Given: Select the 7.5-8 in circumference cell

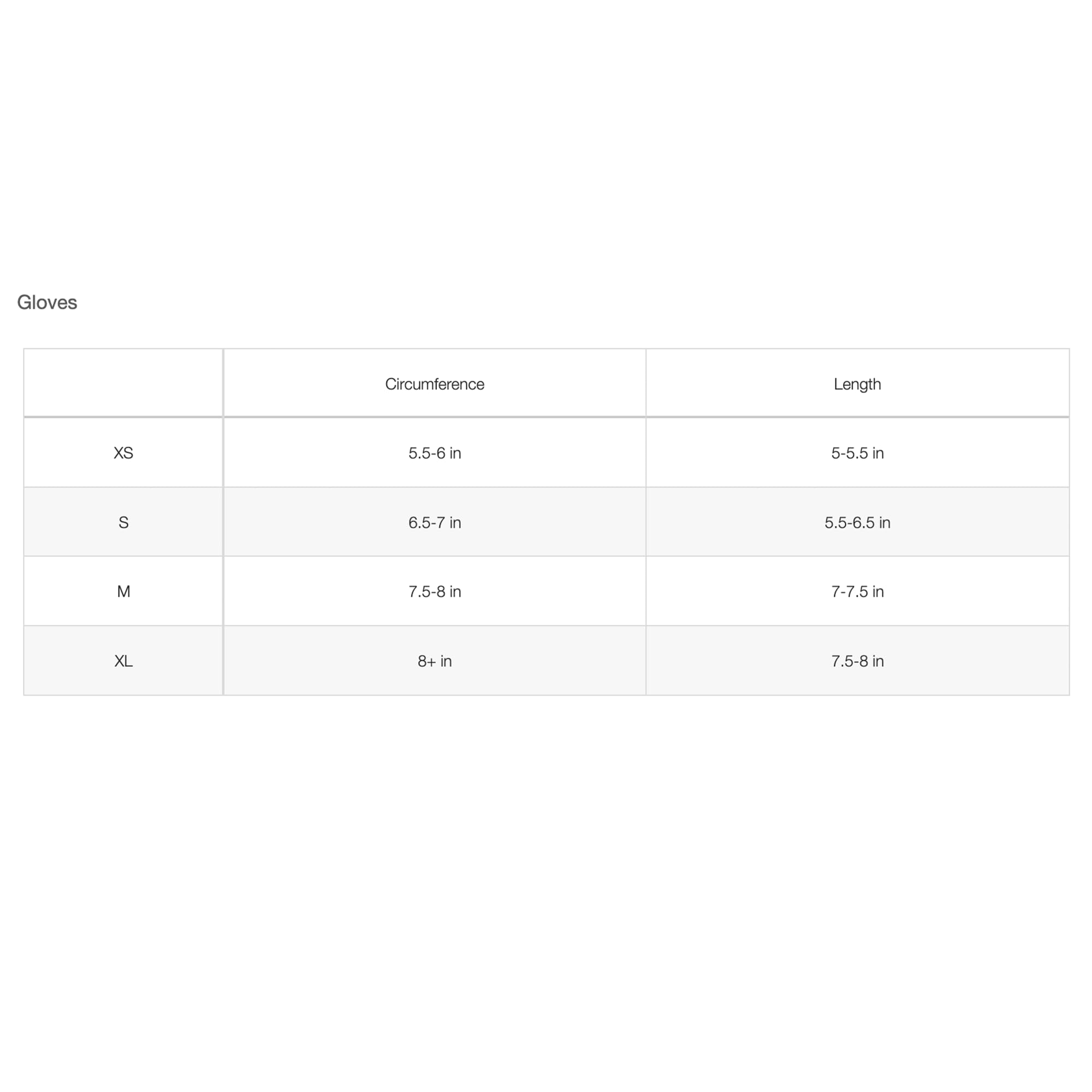Looking at the screenshot, I should (434, 591).
